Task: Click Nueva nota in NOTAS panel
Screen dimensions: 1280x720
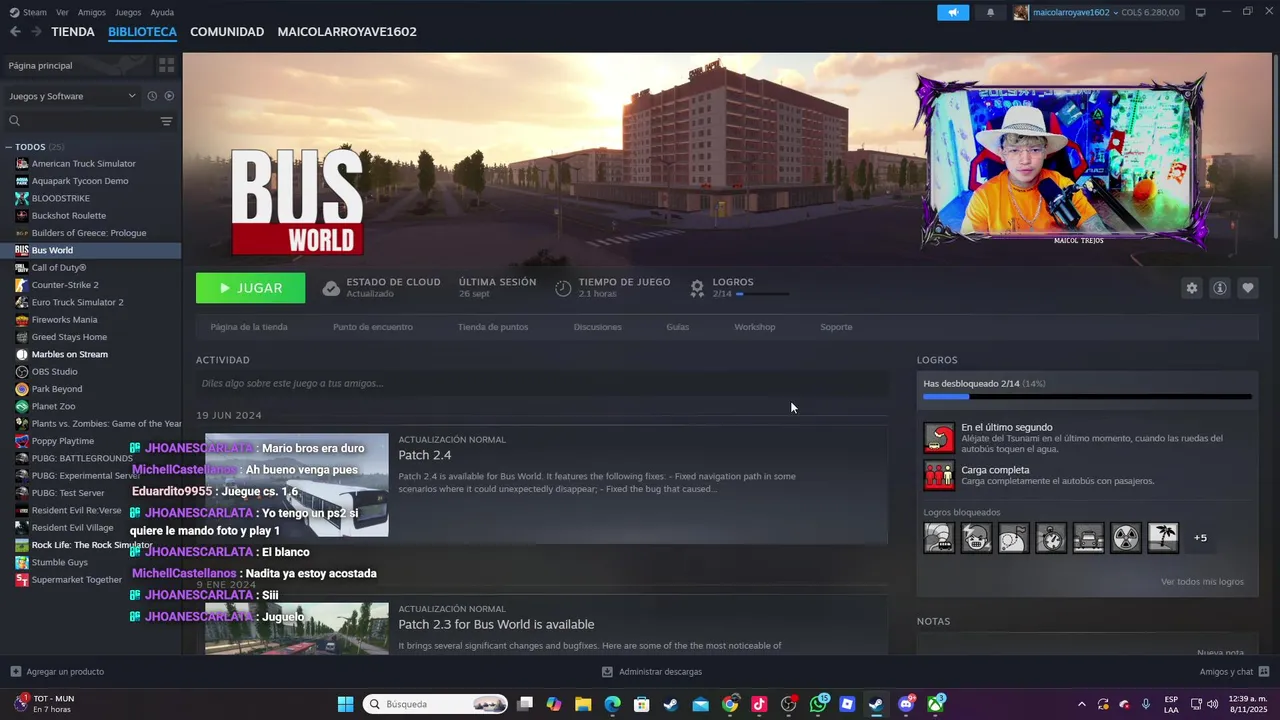Action: coord(1221,652)
